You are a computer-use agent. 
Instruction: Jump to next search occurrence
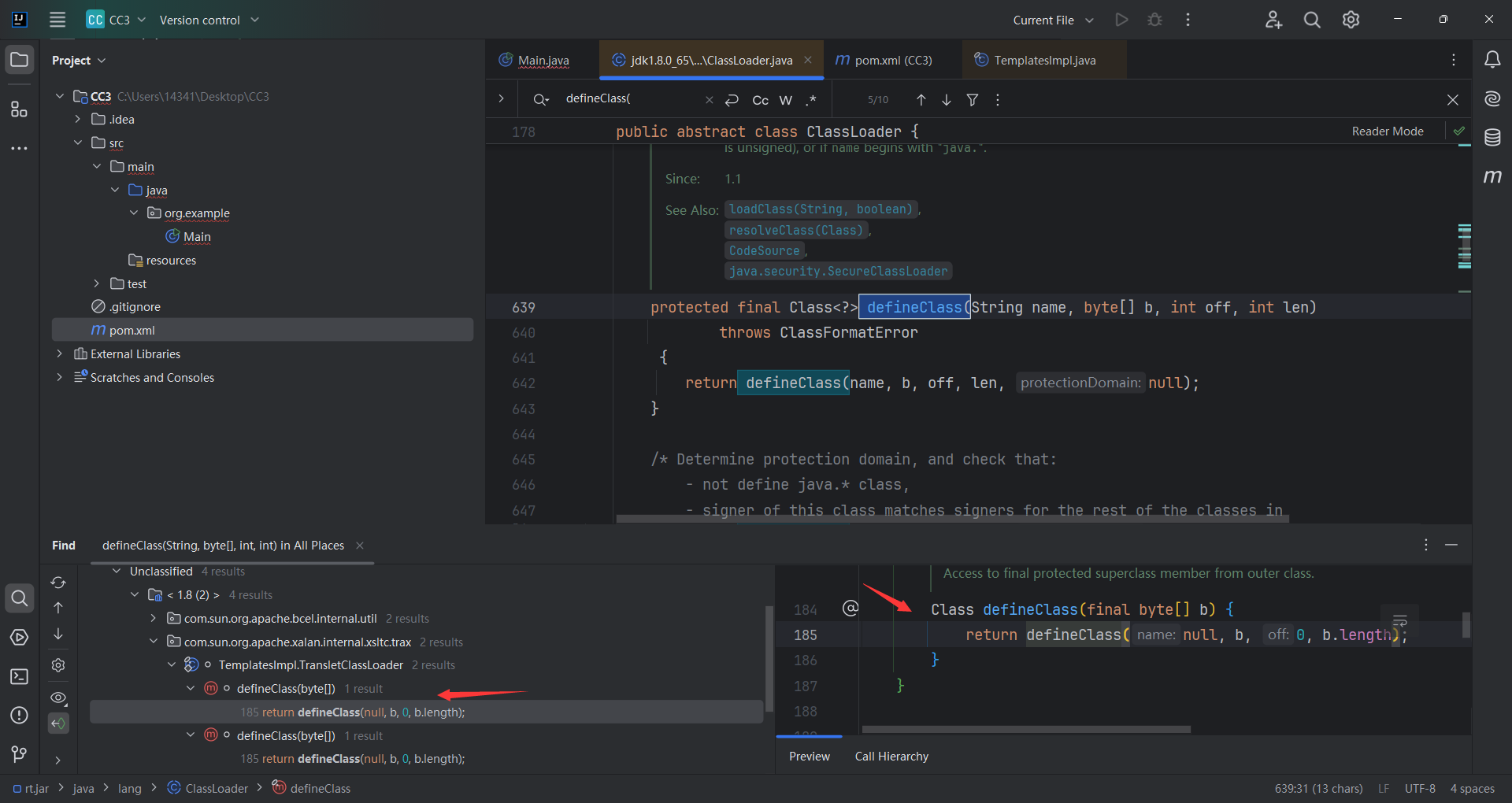[x=947, y=100]
